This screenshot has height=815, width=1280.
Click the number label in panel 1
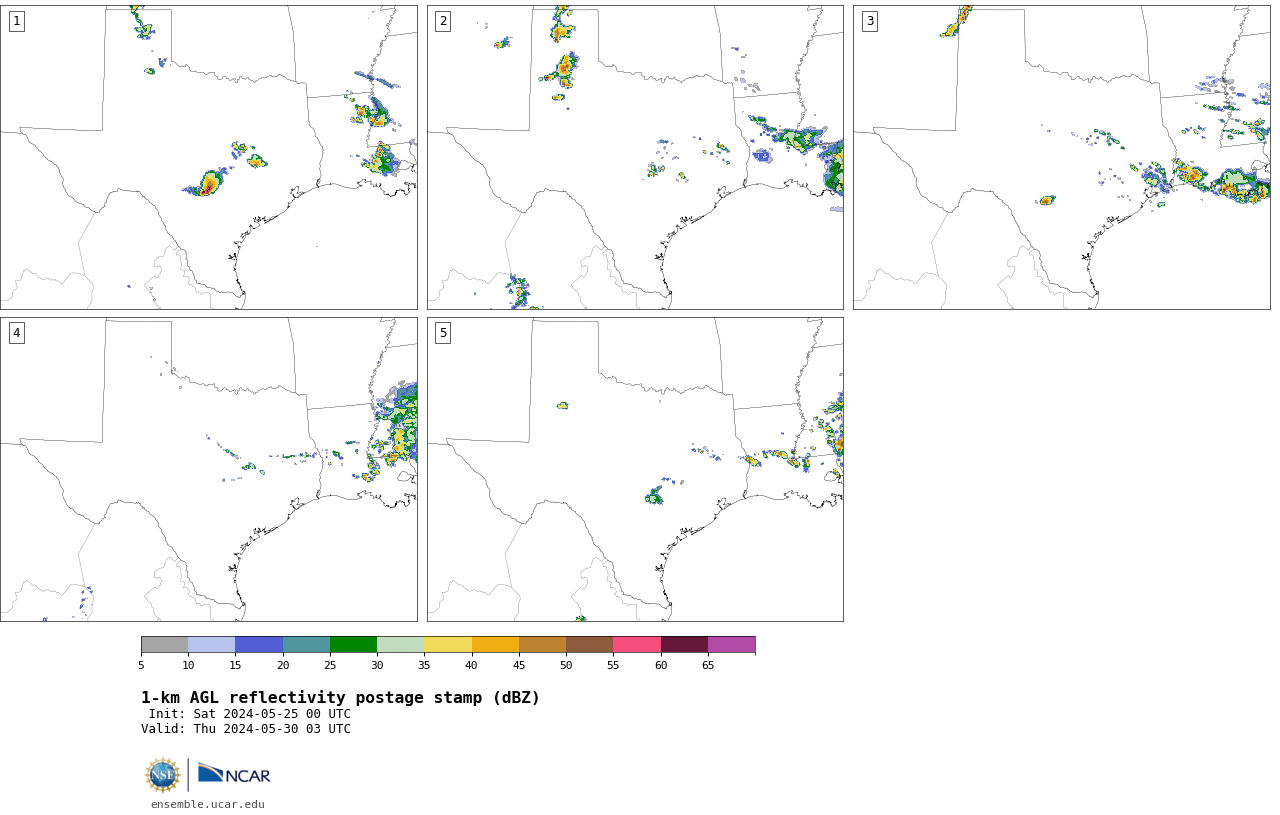coord(16,21)
